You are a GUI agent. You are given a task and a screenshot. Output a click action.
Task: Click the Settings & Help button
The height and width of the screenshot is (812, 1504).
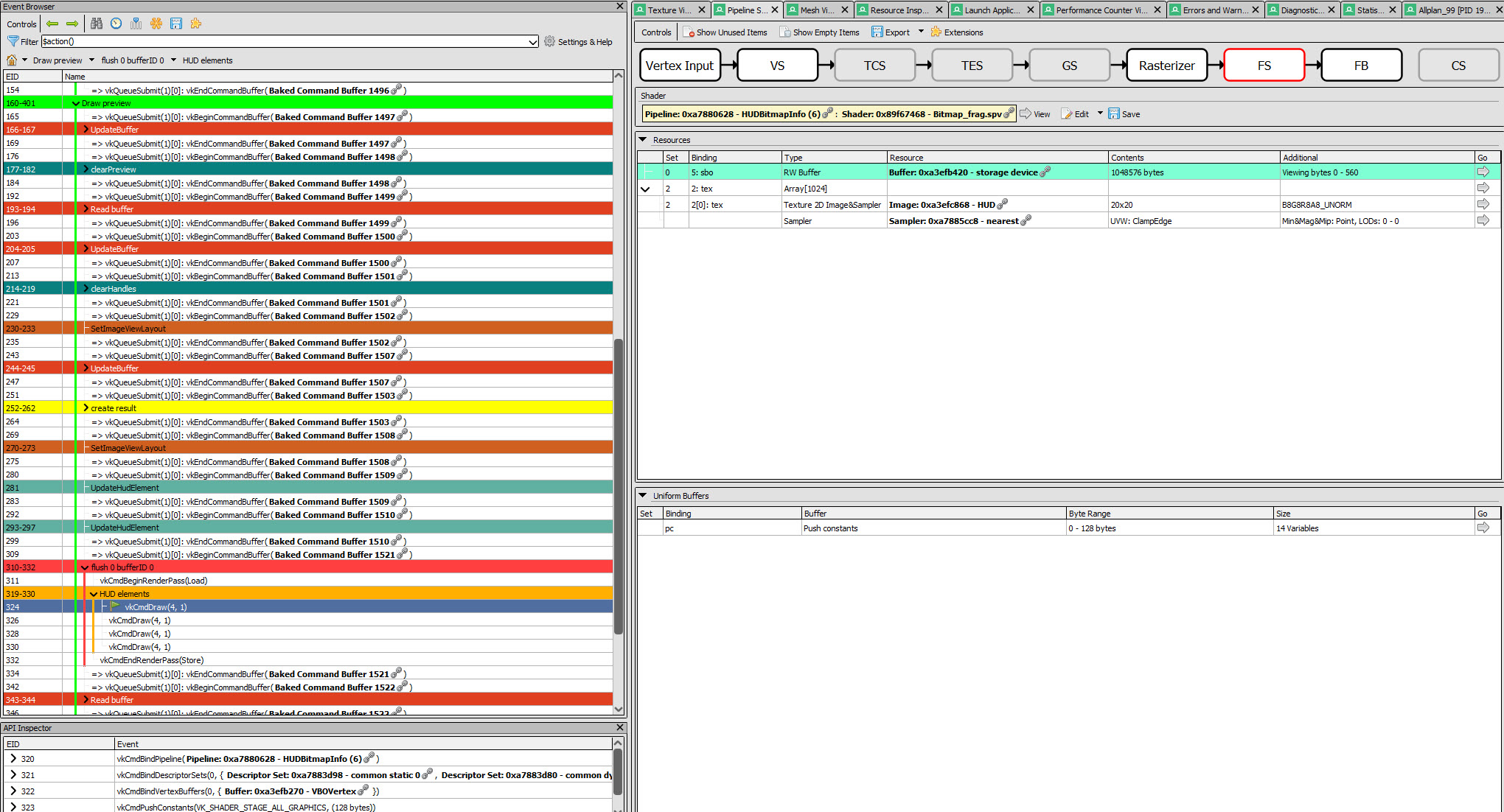coord(580,41)
